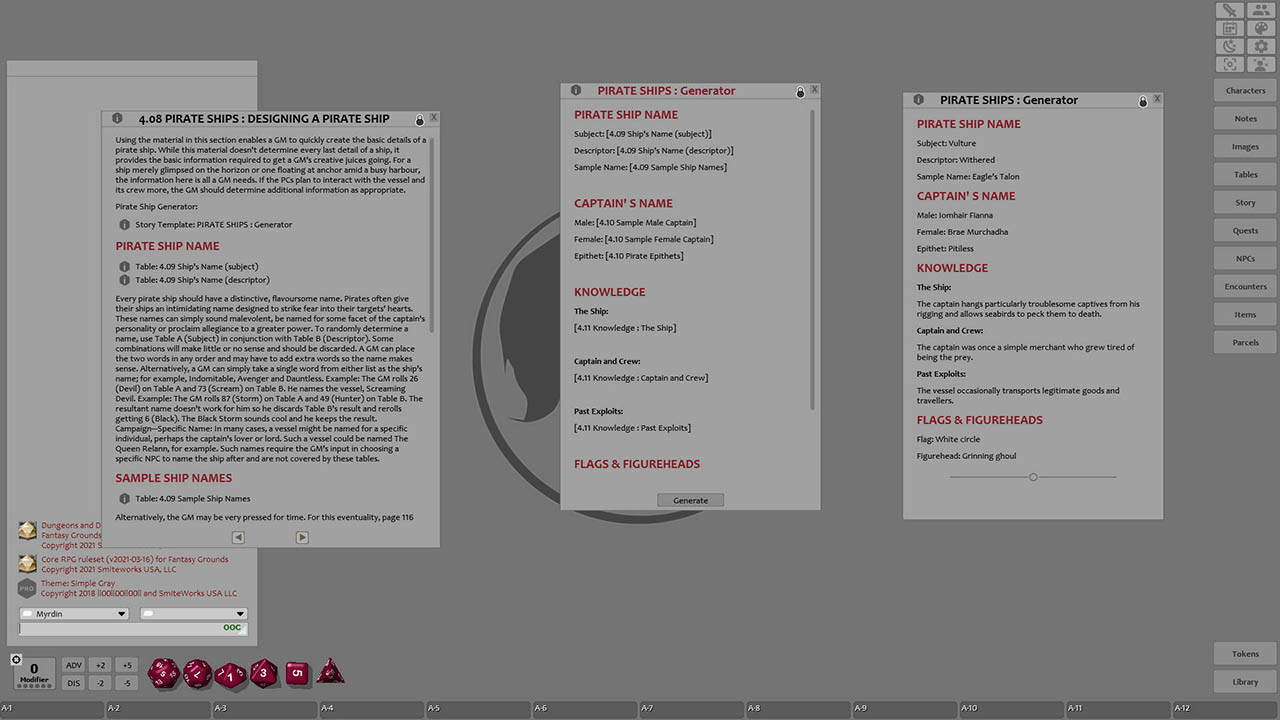Toggle DIS on the dice modifier panel
This screenshot has height=720, width=1280.
point(73,682)
